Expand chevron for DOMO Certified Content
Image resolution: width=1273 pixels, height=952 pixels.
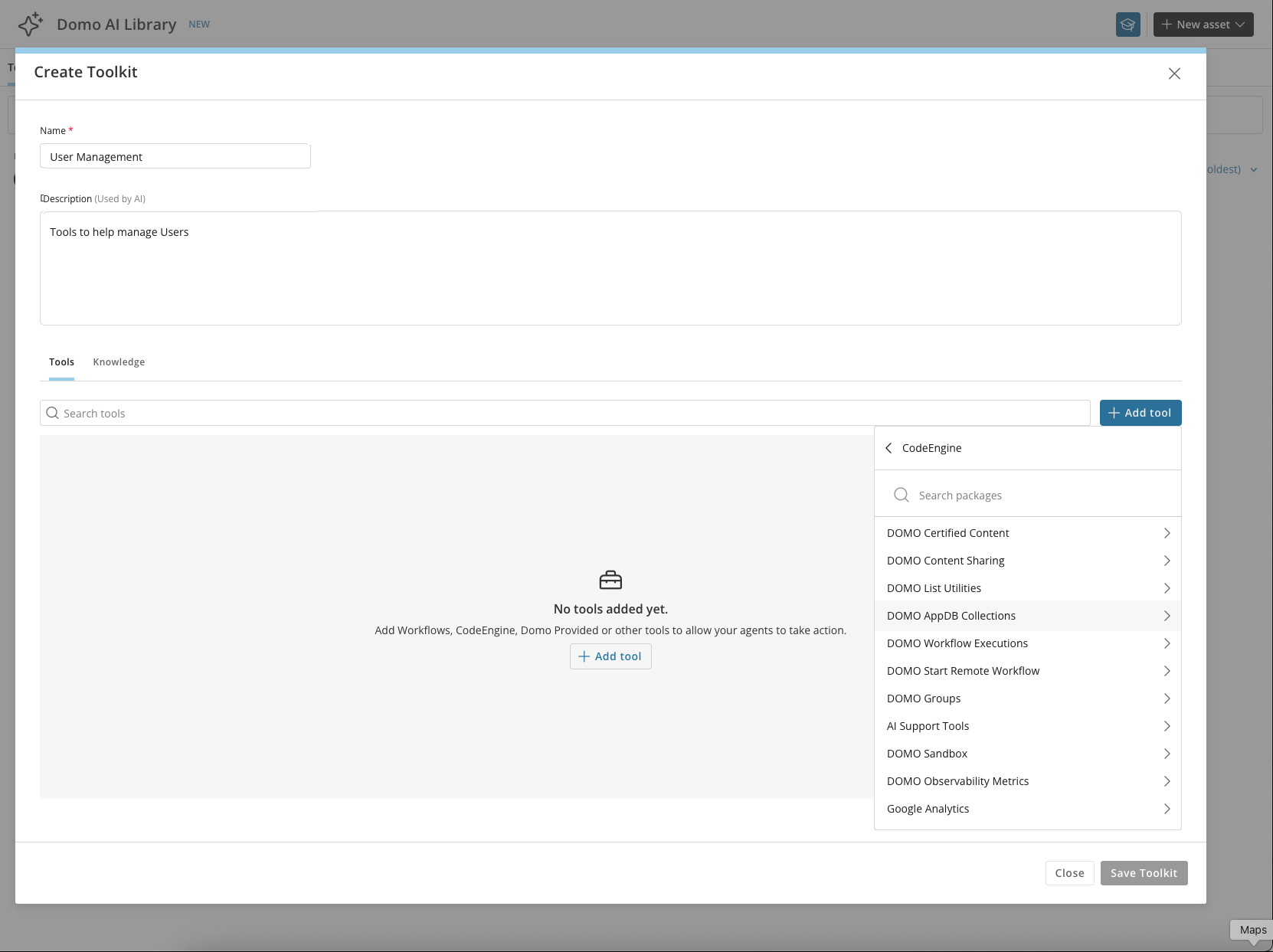coord(1167,533)
